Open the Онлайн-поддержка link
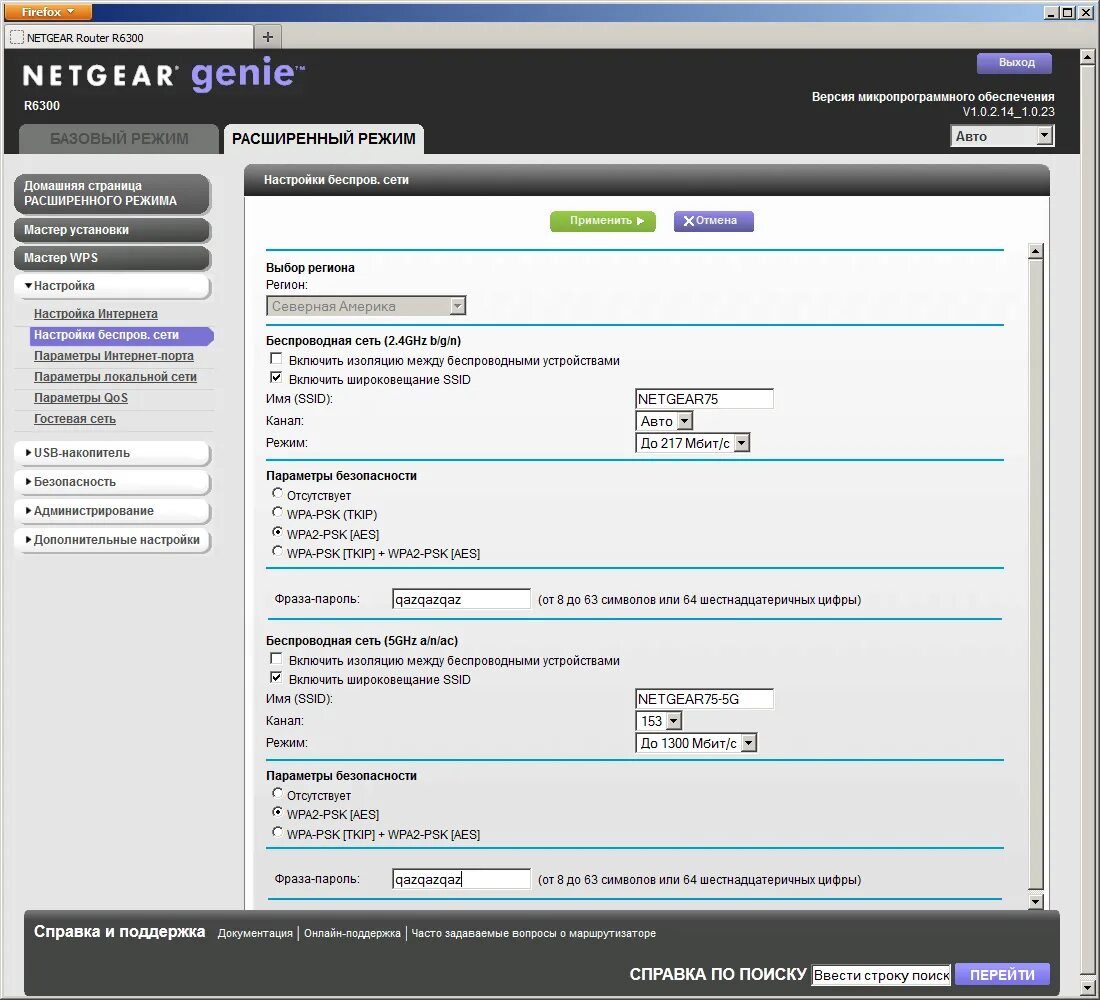The height and width of the screenshot is (1000, 1100). tap(352, 933)
